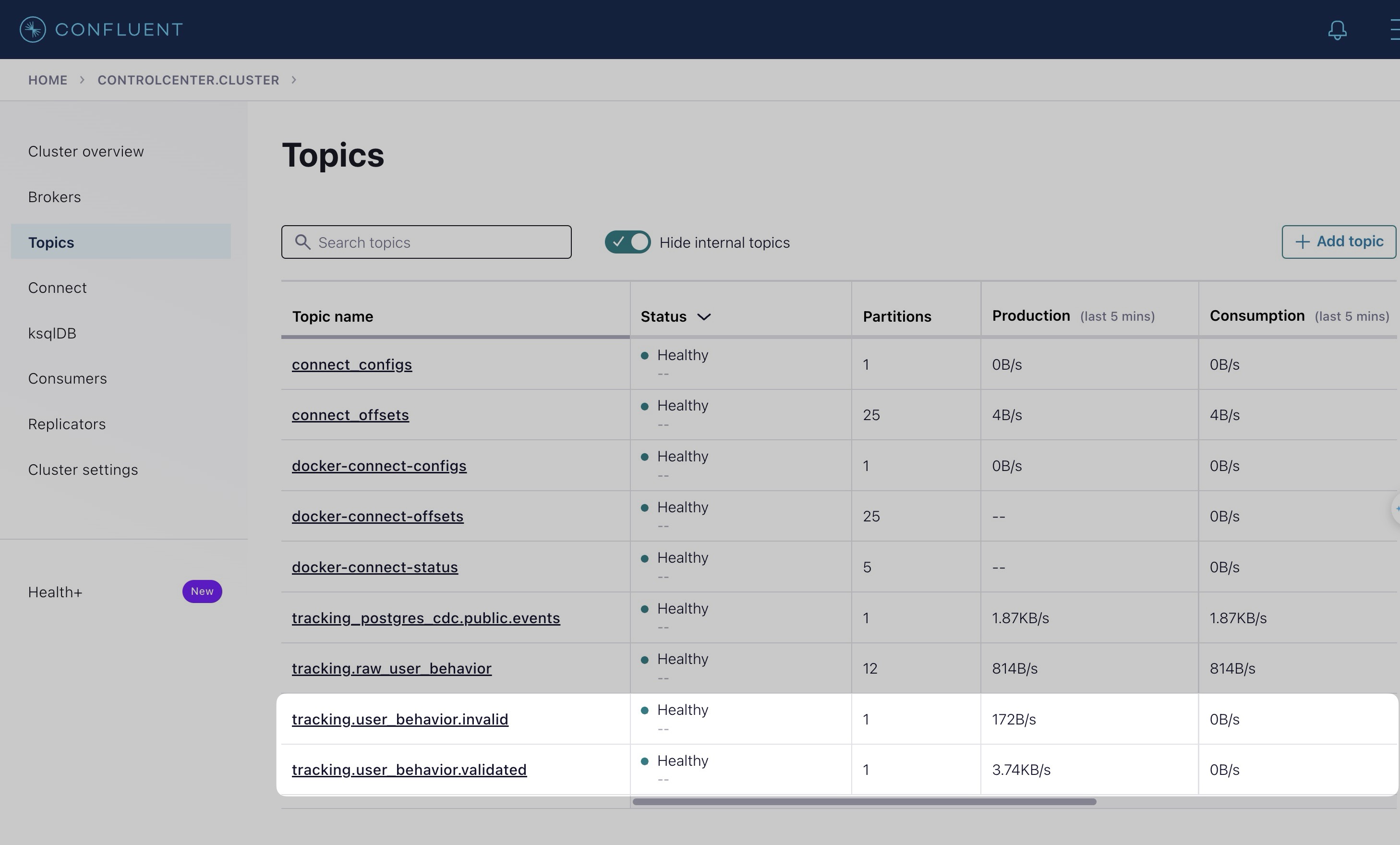The image size is (1400, 845).
Task: Focus the Search topics field
Action: [426, 242]
